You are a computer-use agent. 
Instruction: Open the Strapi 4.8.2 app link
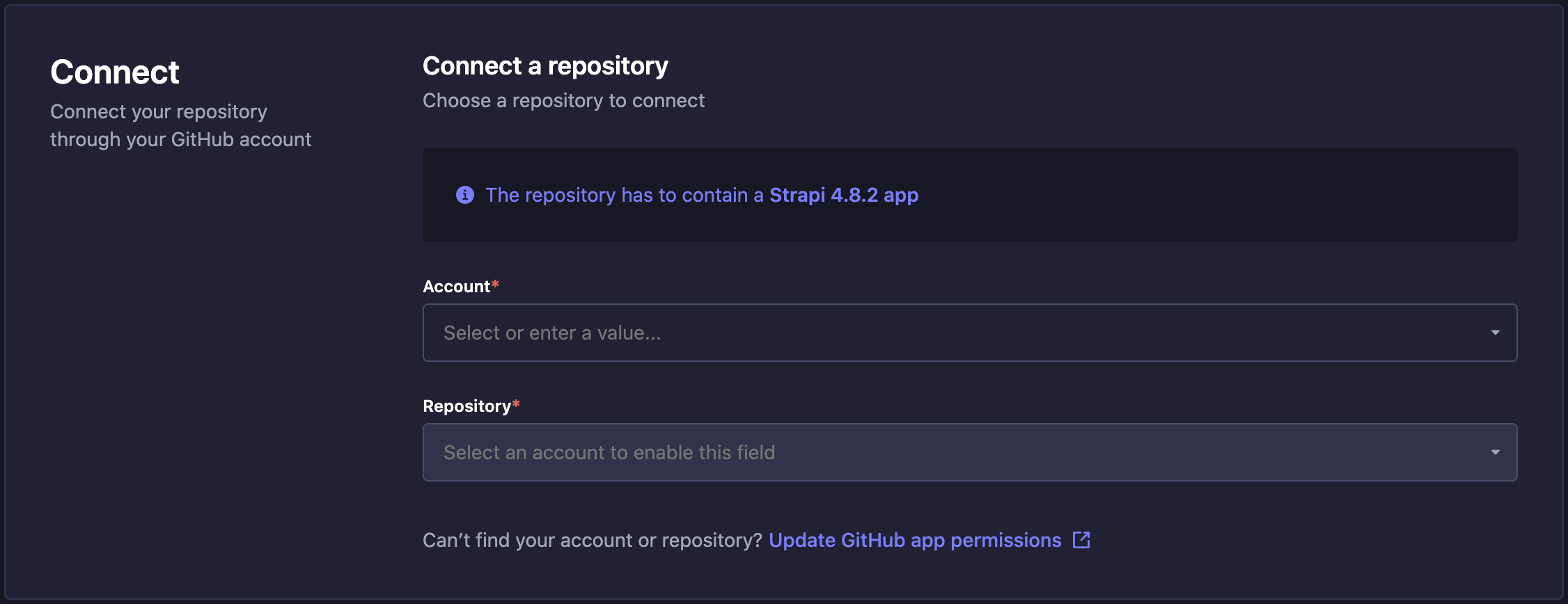click(x=843, y=196)
